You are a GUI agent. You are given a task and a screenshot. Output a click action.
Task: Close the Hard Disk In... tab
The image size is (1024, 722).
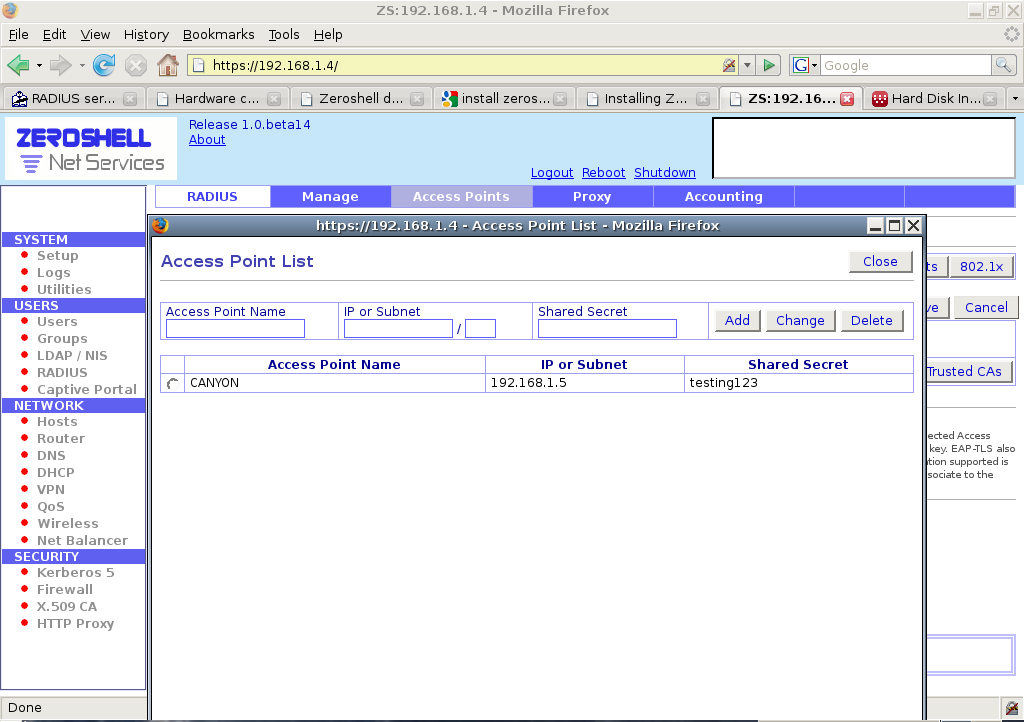click(x=990, y=99)
